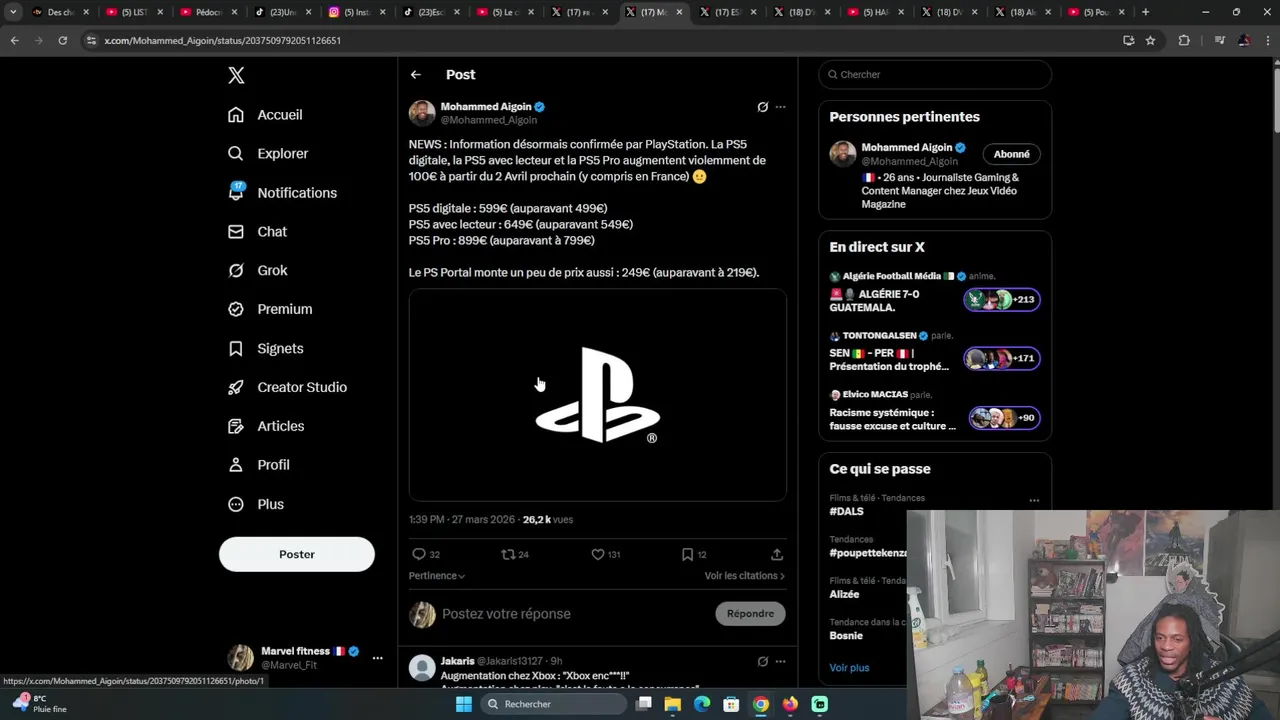The width and height of the screenshot is (1280, 720).
Task: Bookmark this page with the star icon
Action: pyautogui.click(x=1151, y=40)
